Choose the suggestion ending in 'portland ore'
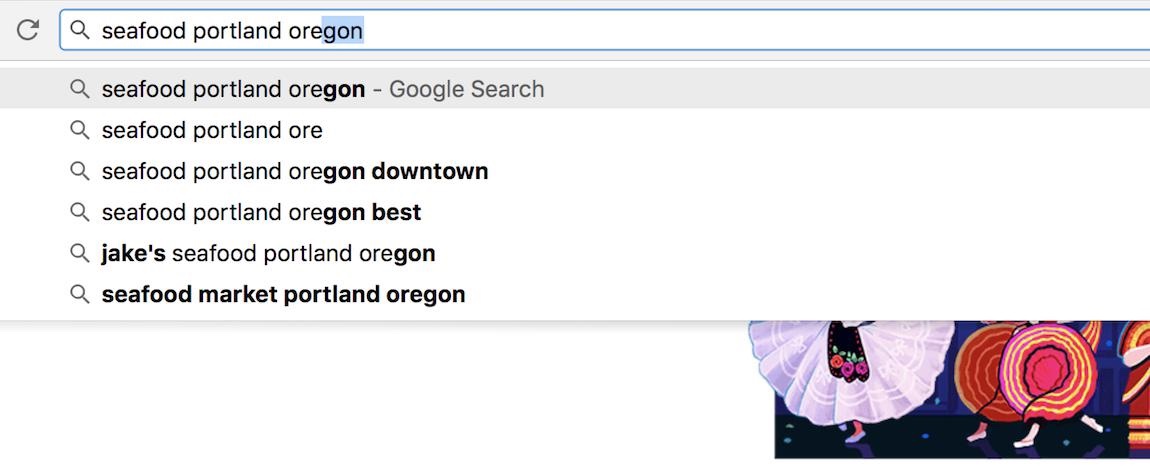The width and height of the screenshot is (1150, 474). [212, 130]
